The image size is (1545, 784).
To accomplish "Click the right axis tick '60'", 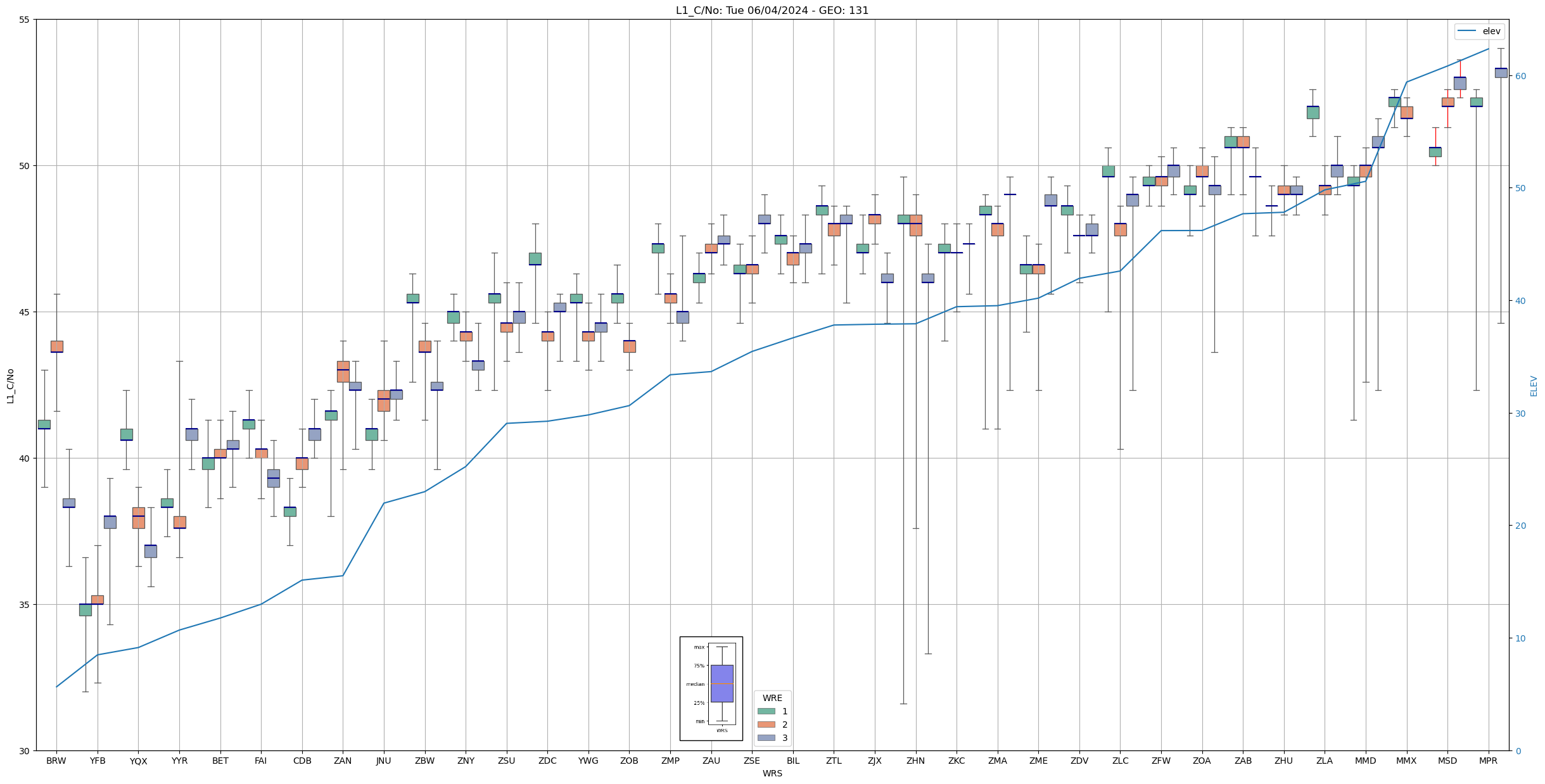I will point(1520,76).
